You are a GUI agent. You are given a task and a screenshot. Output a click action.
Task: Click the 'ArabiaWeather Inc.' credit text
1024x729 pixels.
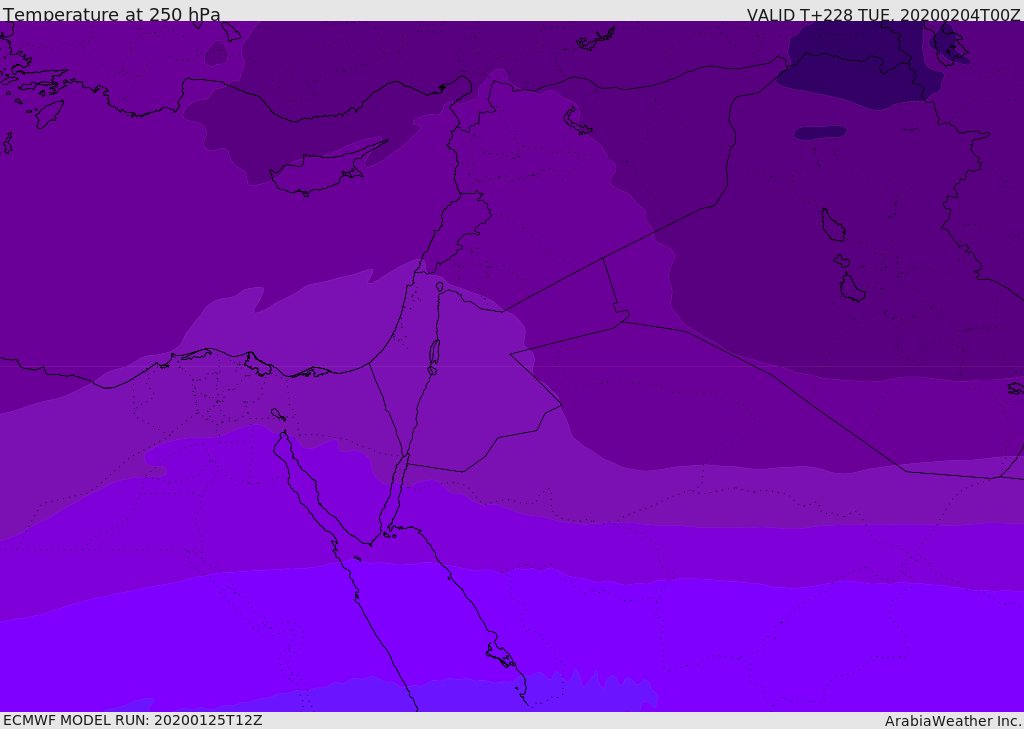click(x=953, y=721)
